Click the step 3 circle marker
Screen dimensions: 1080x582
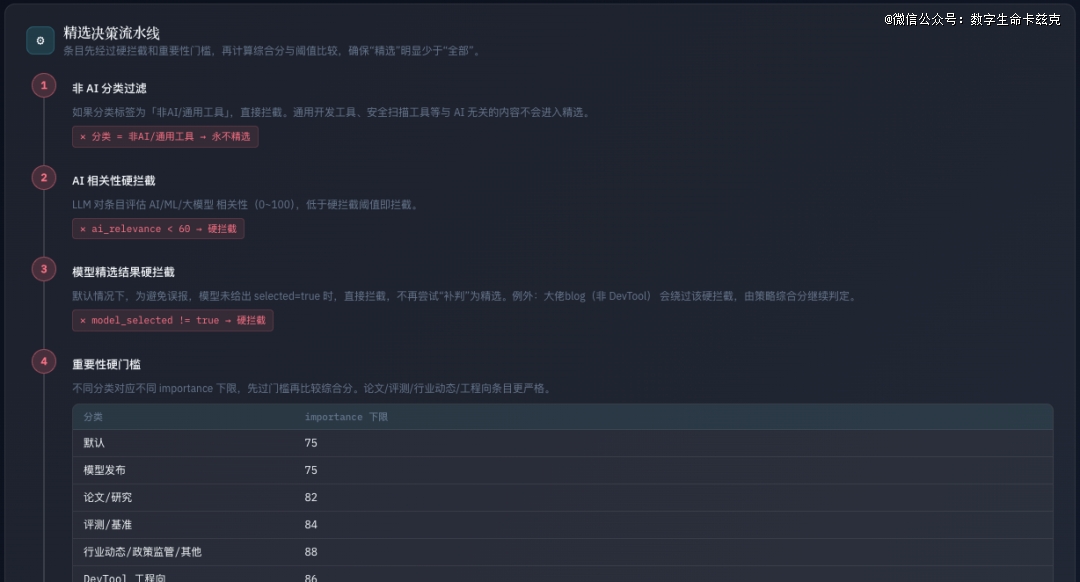click(44, 269)
